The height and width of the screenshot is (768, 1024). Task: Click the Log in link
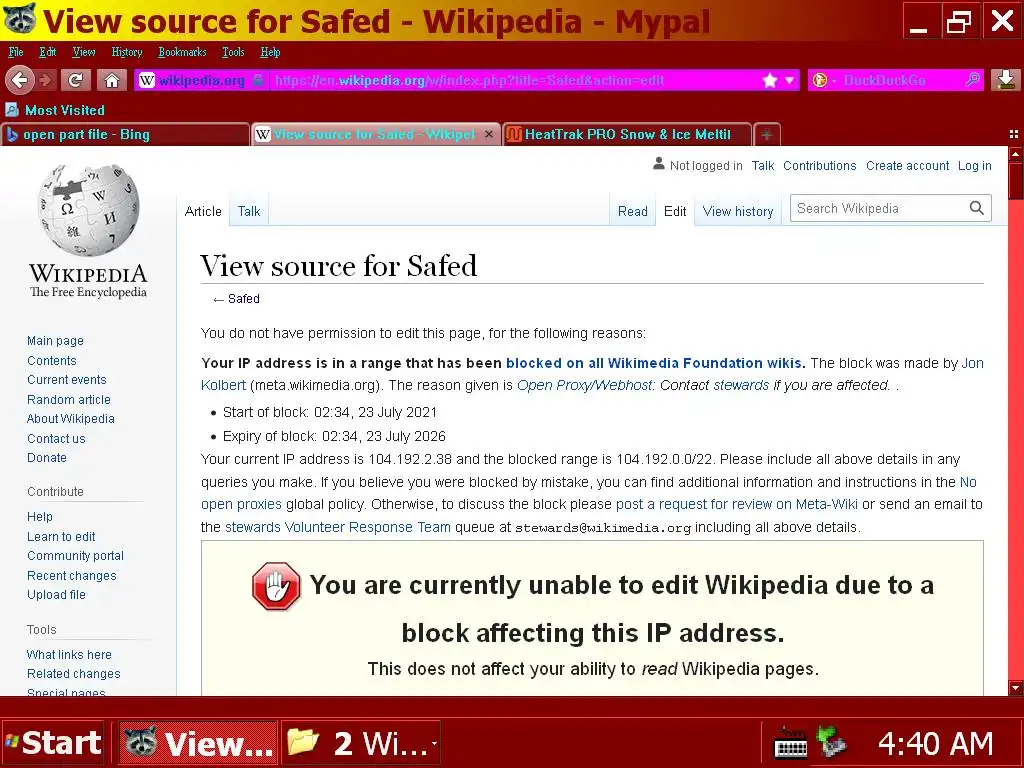point(974,166)
